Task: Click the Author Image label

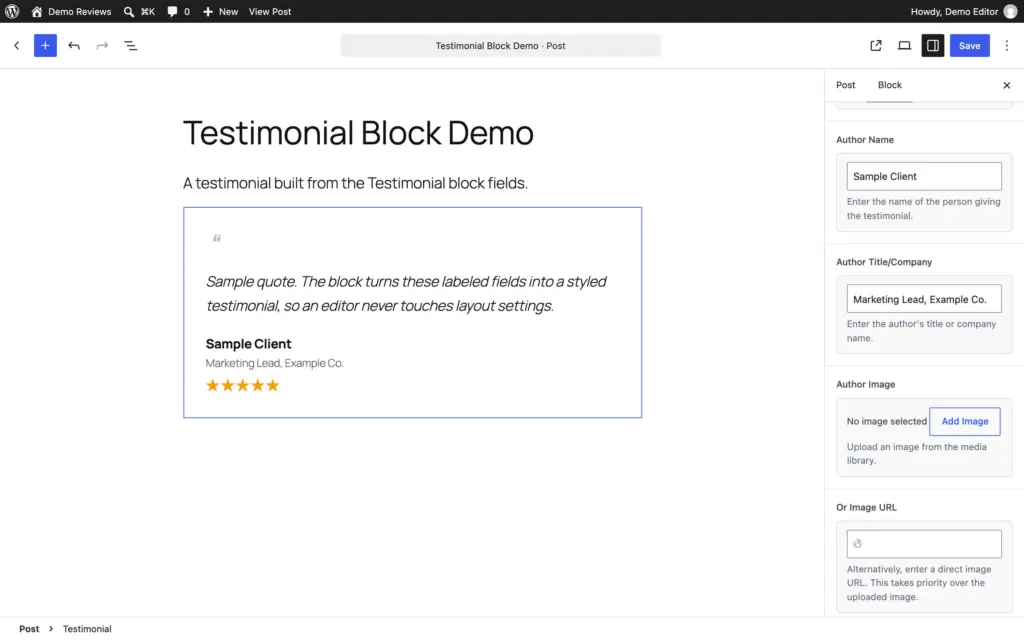Action: (865, 385)
